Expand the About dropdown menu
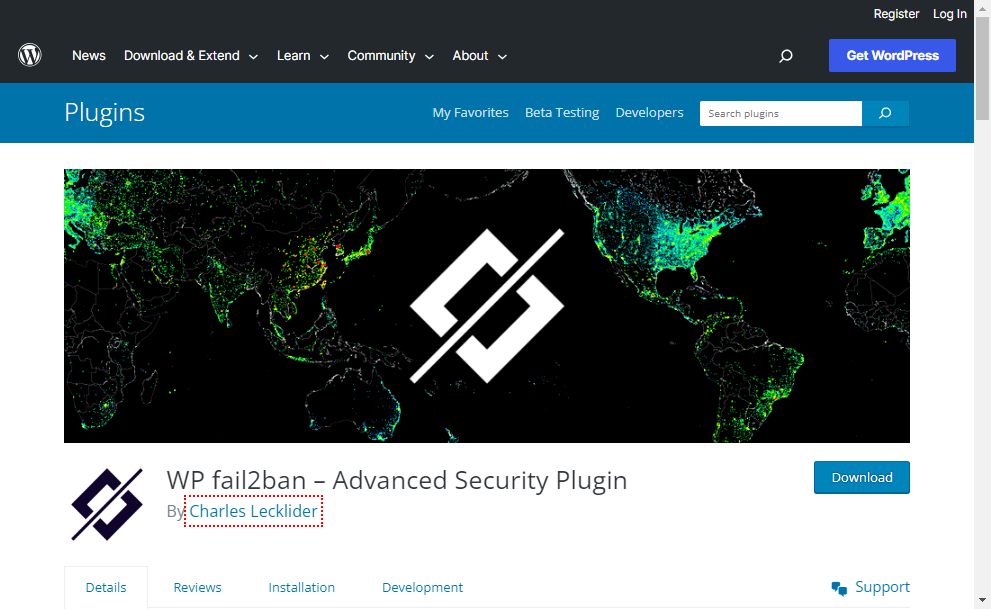Image resolution: width=991 pixels, height=609 pixels. click(479, 56)
